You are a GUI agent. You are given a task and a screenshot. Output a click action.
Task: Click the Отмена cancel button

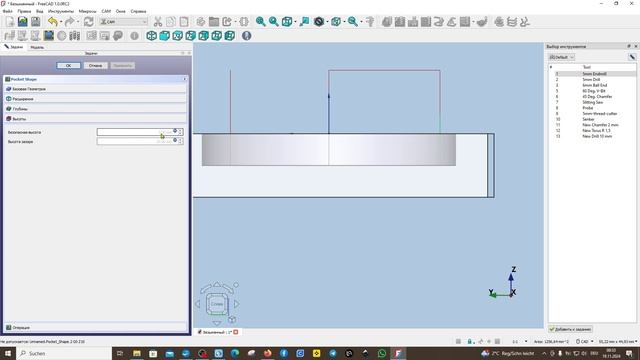[x=95, y=65]
